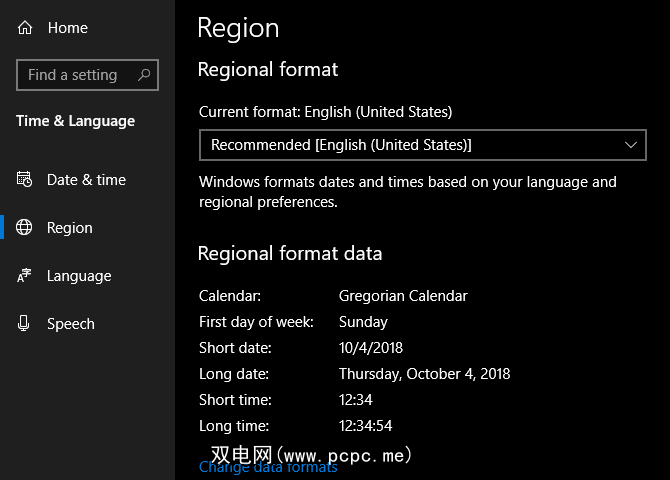
Task: Click the search magnifier icon
Action: 144,75
